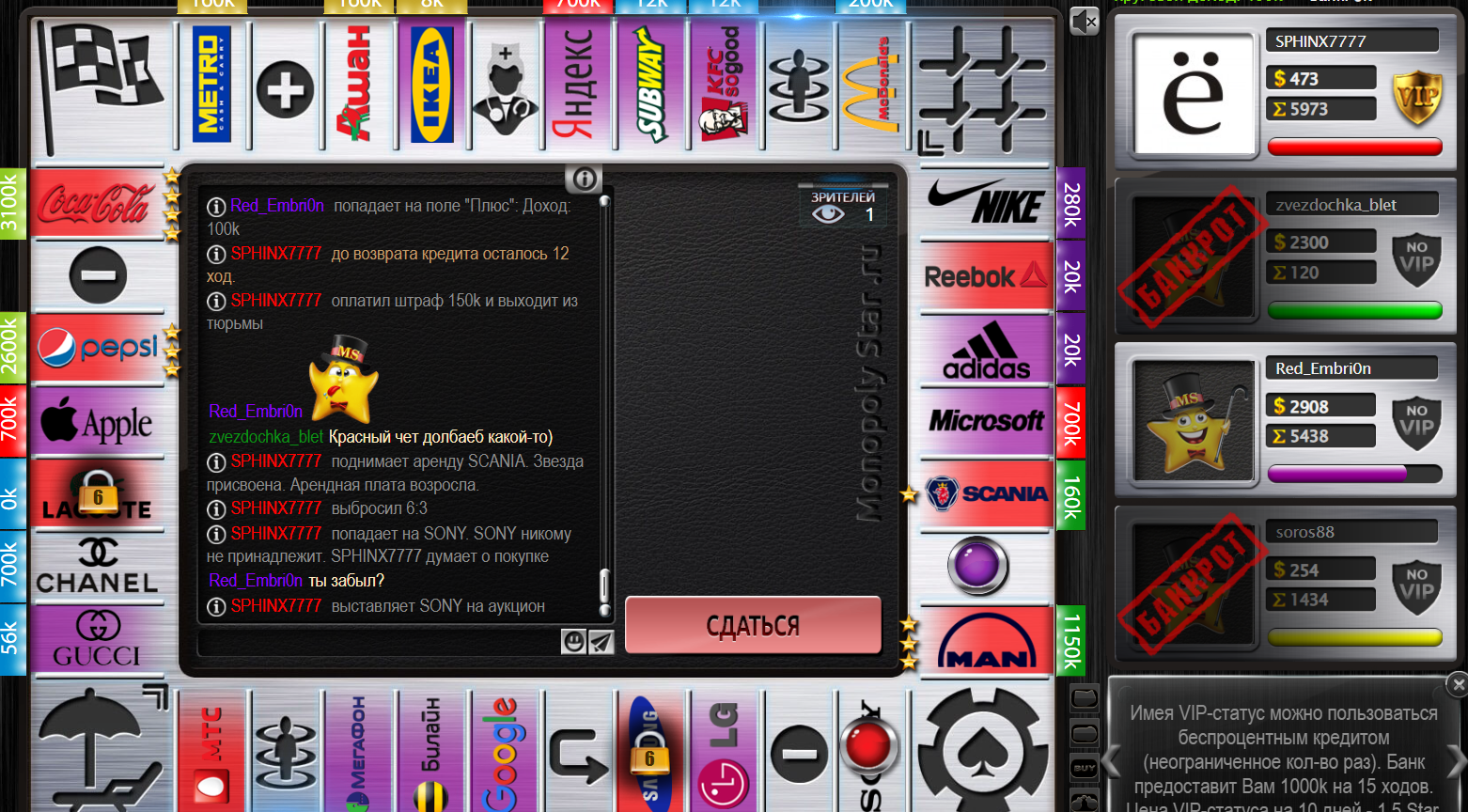Open the IKEA property cell
This screenshot has height=812, width=1468.
[431, 85]
